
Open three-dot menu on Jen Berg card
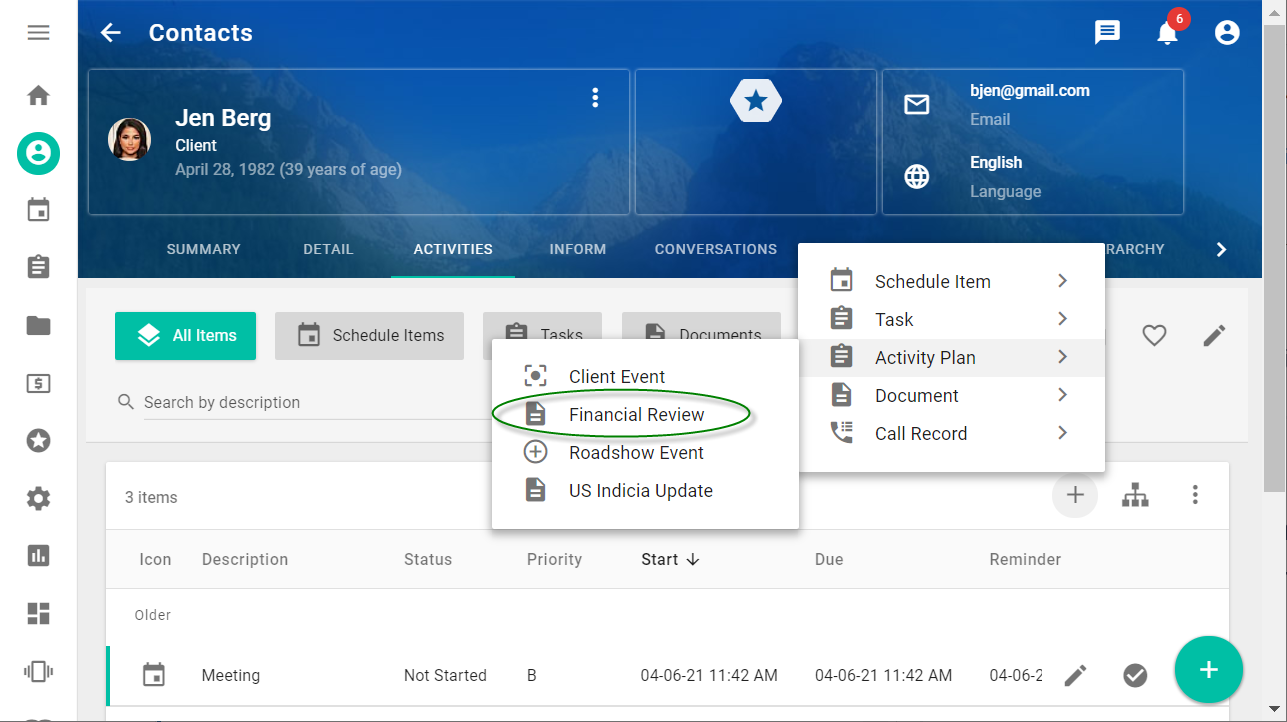595,98
